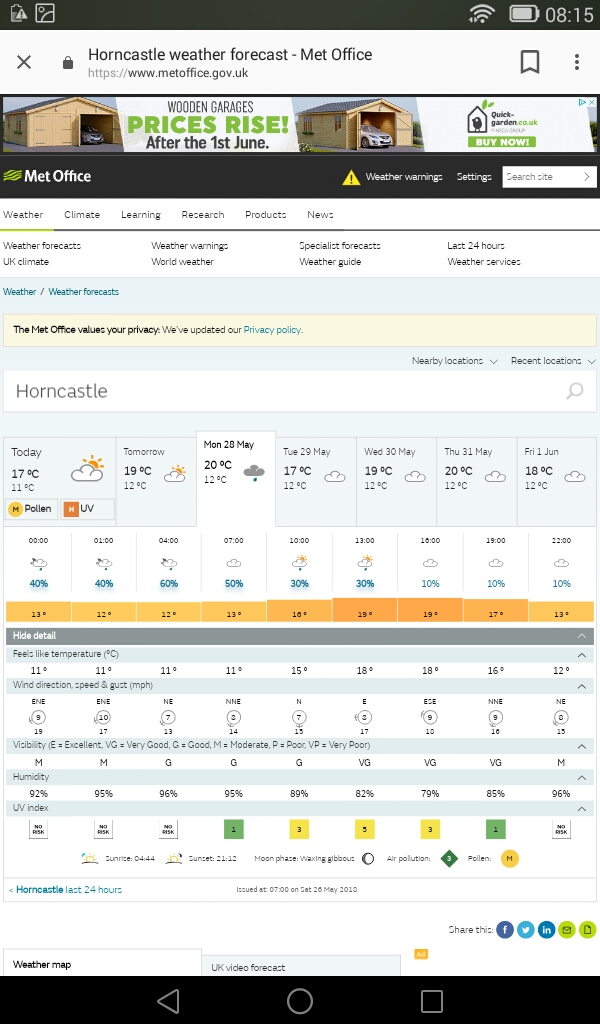The image size is (600, 1024).
Task: Tap the sunrise 04:44 icon
Action: 89,858
